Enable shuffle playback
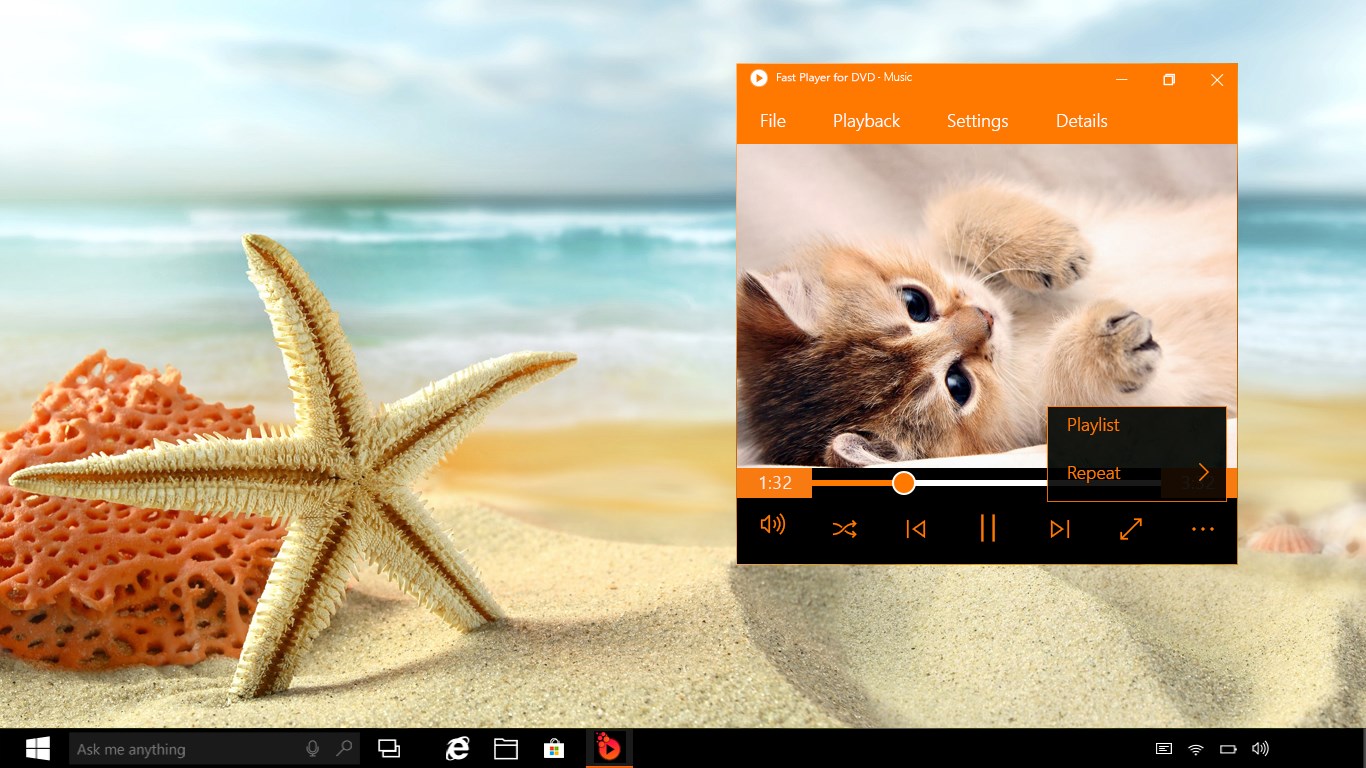The width and height of the screenshot is (1366, 768). click(844, 529)
